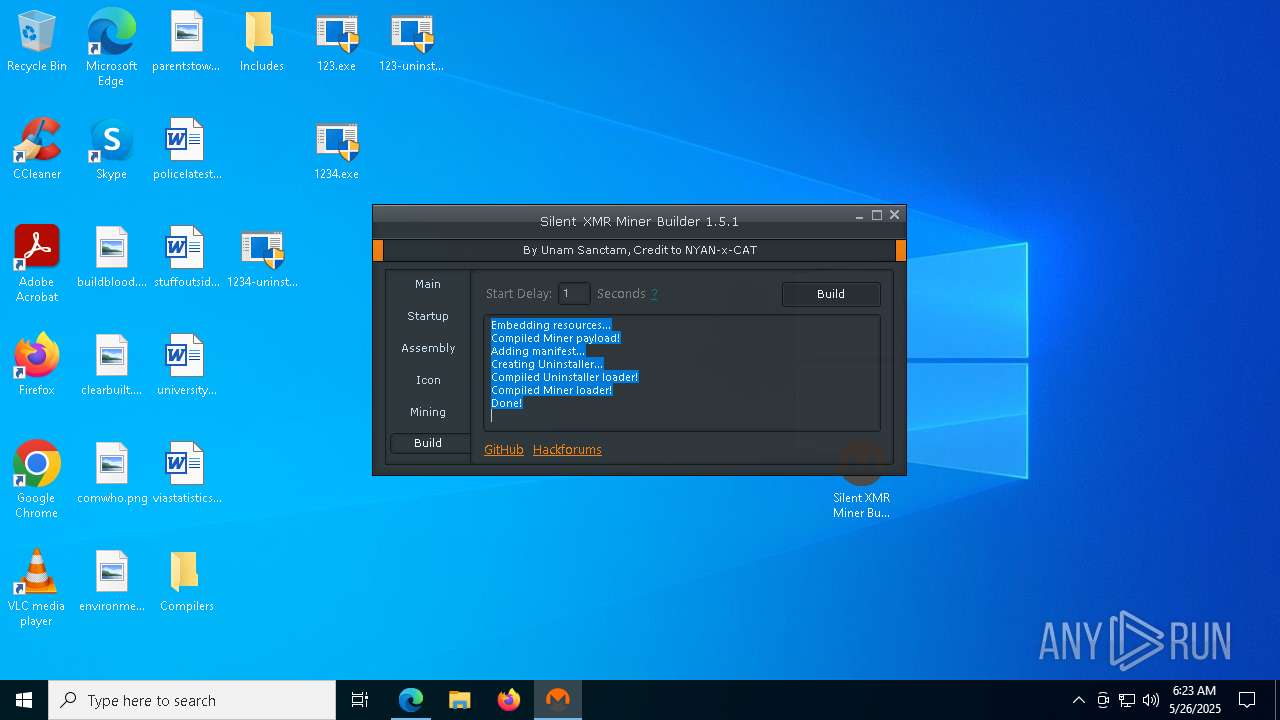This screenshot has width=1280, height=720.
Task: Open the Icon tab
Action: 428,380
